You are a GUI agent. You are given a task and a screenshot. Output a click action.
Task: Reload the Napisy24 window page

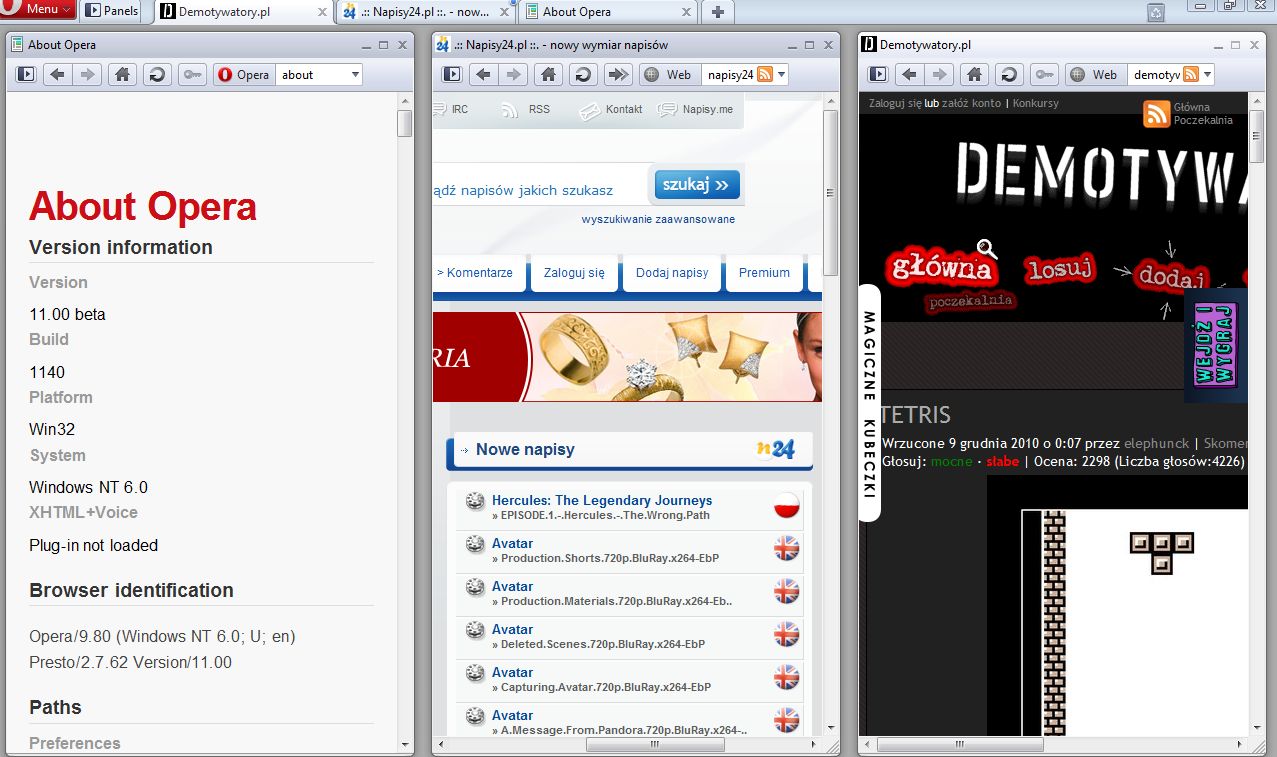click(582, 74)
